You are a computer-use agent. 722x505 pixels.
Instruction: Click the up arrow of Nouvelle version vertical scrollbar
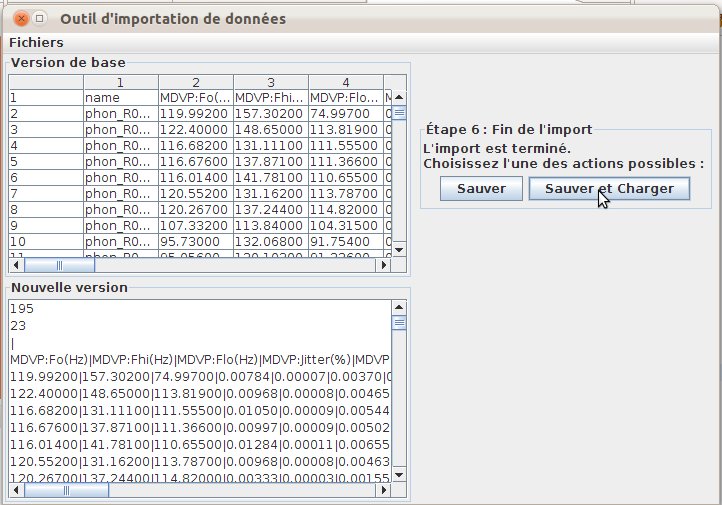point(399,306)
